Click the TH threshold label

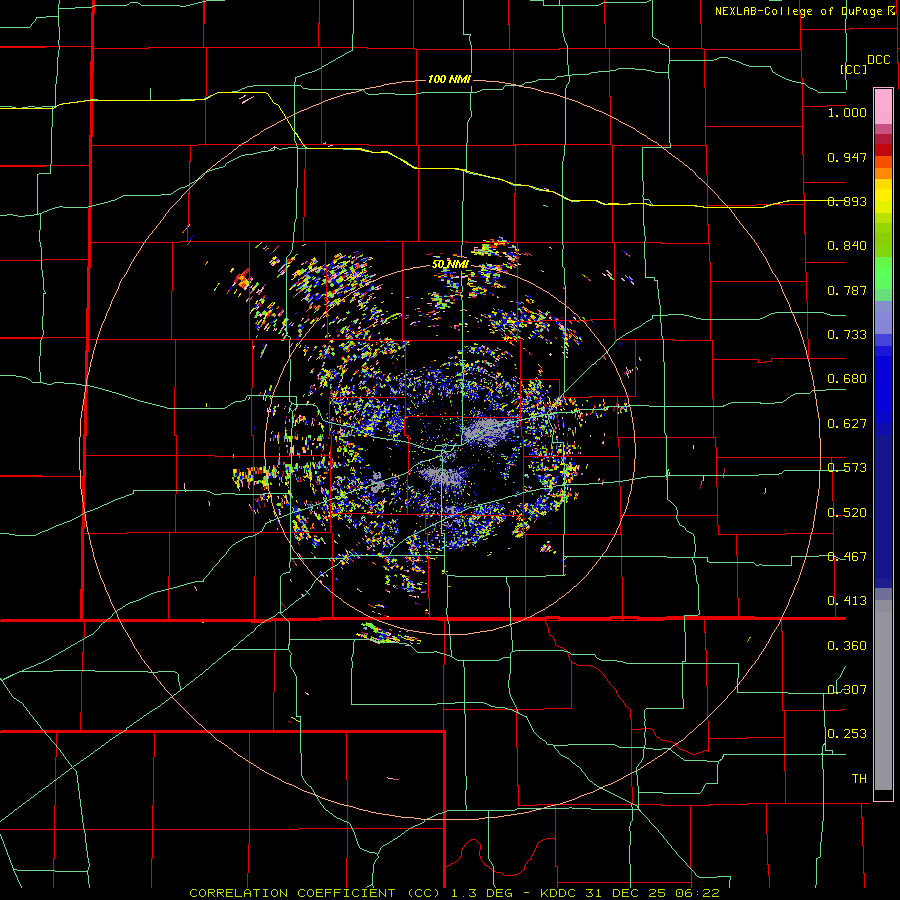point(859,779)
